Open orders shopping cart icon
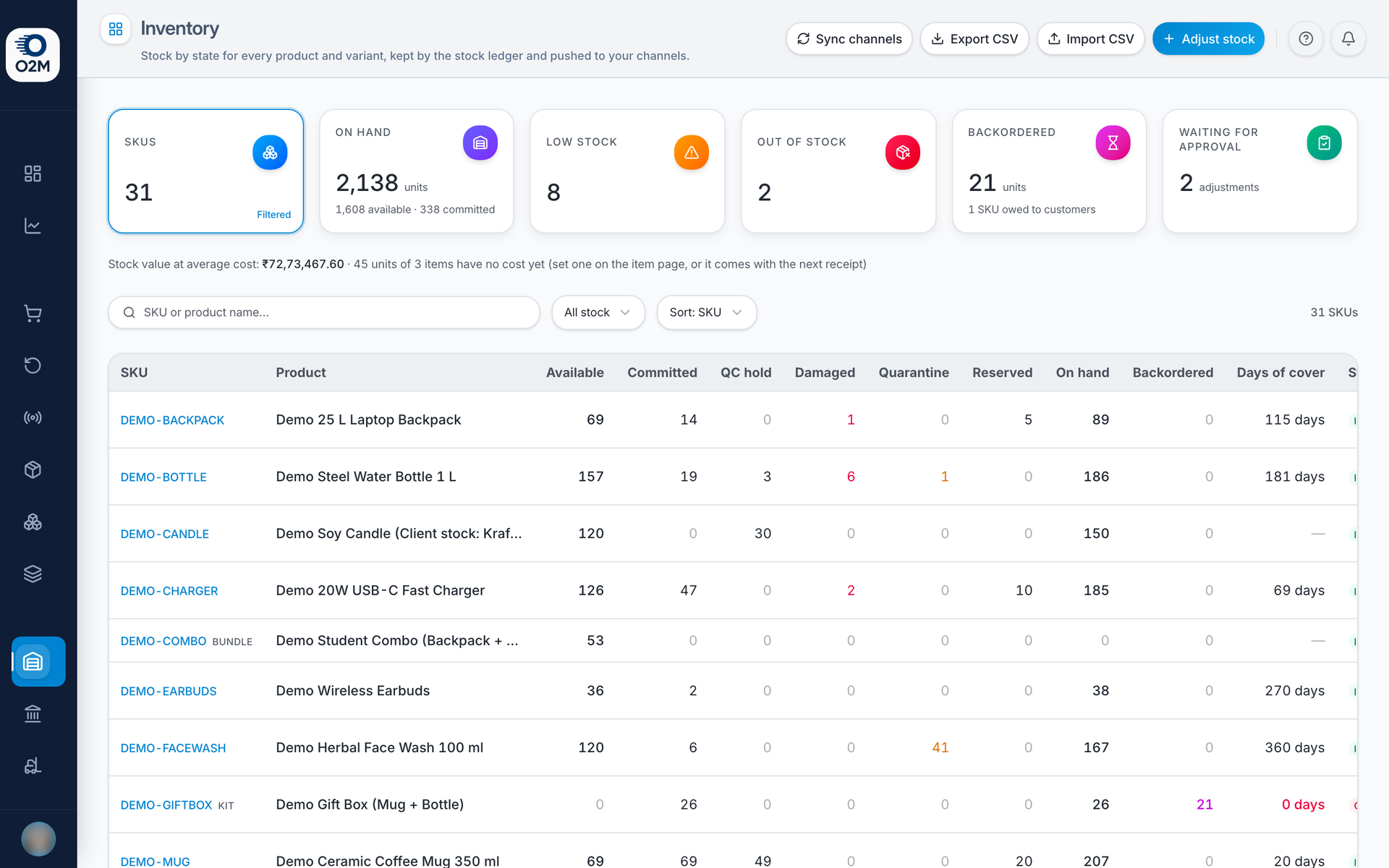This screenshot has width=1389, height=868. [33, 313]
